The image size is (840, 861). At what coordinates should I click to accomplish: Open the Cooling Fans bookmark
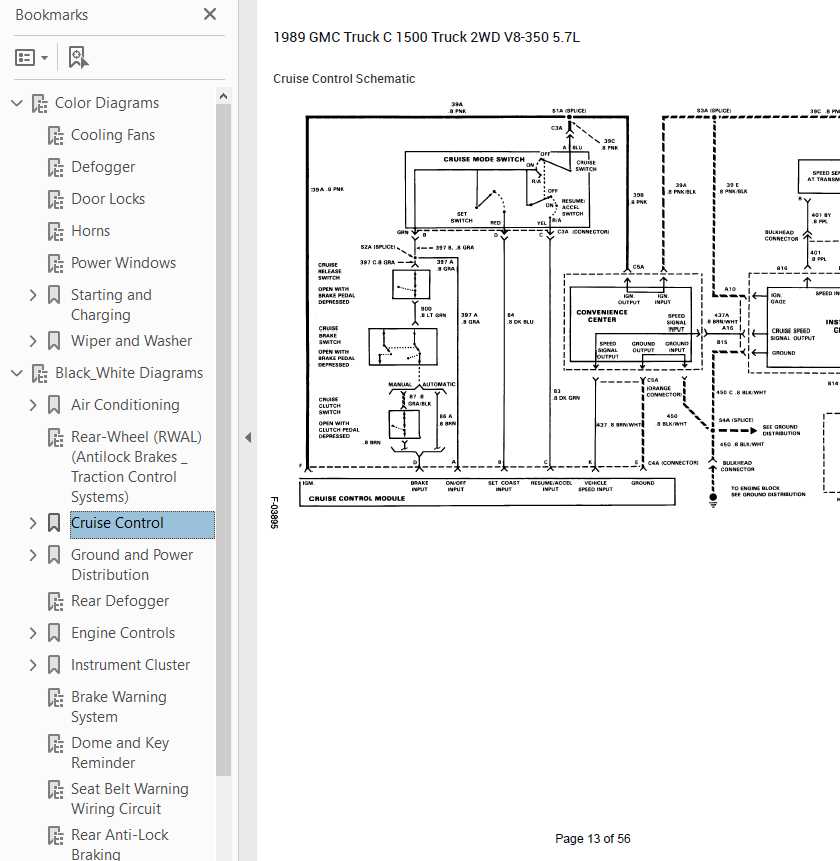[x=113, y=135]
